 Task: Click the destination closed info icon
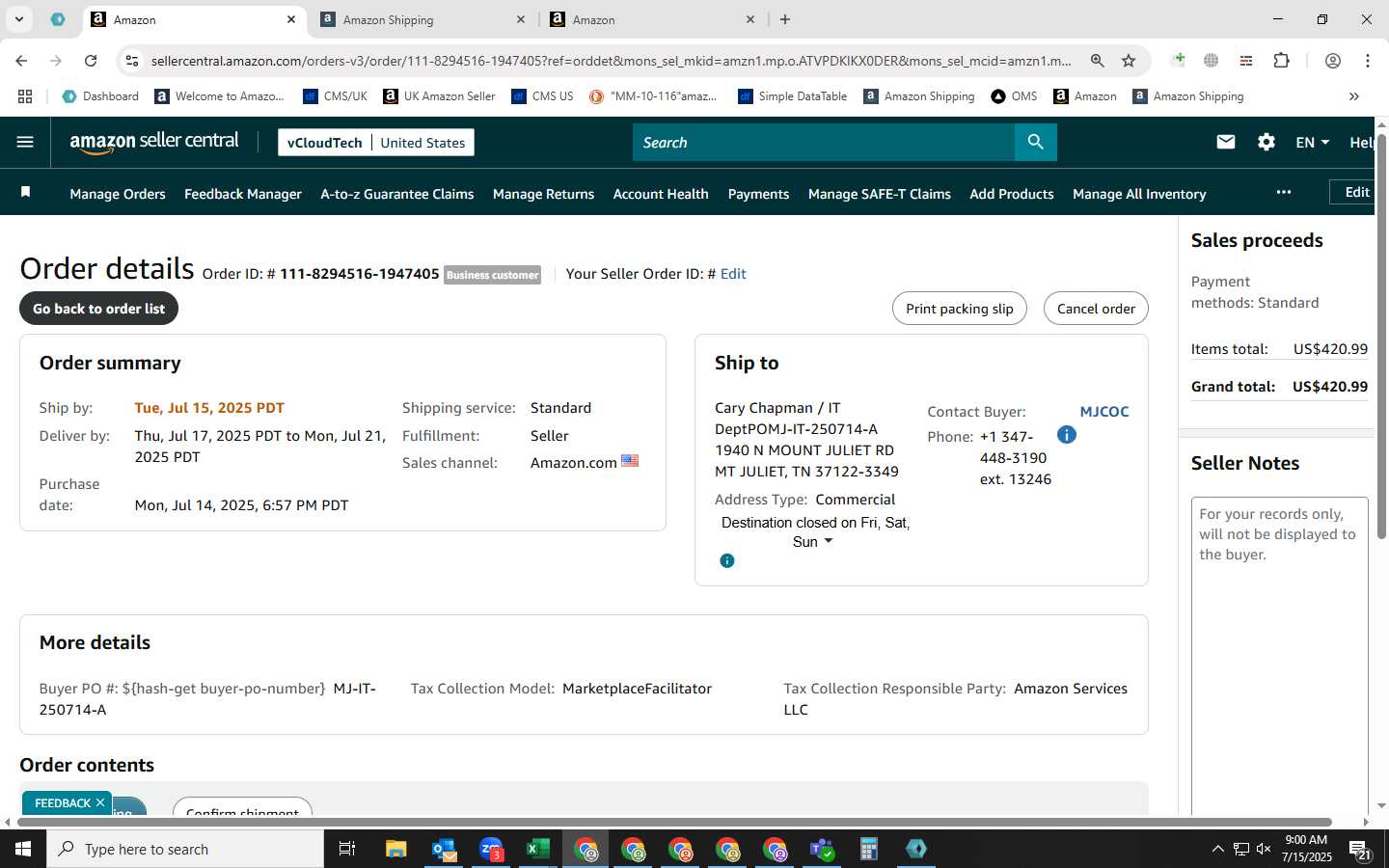727,560
